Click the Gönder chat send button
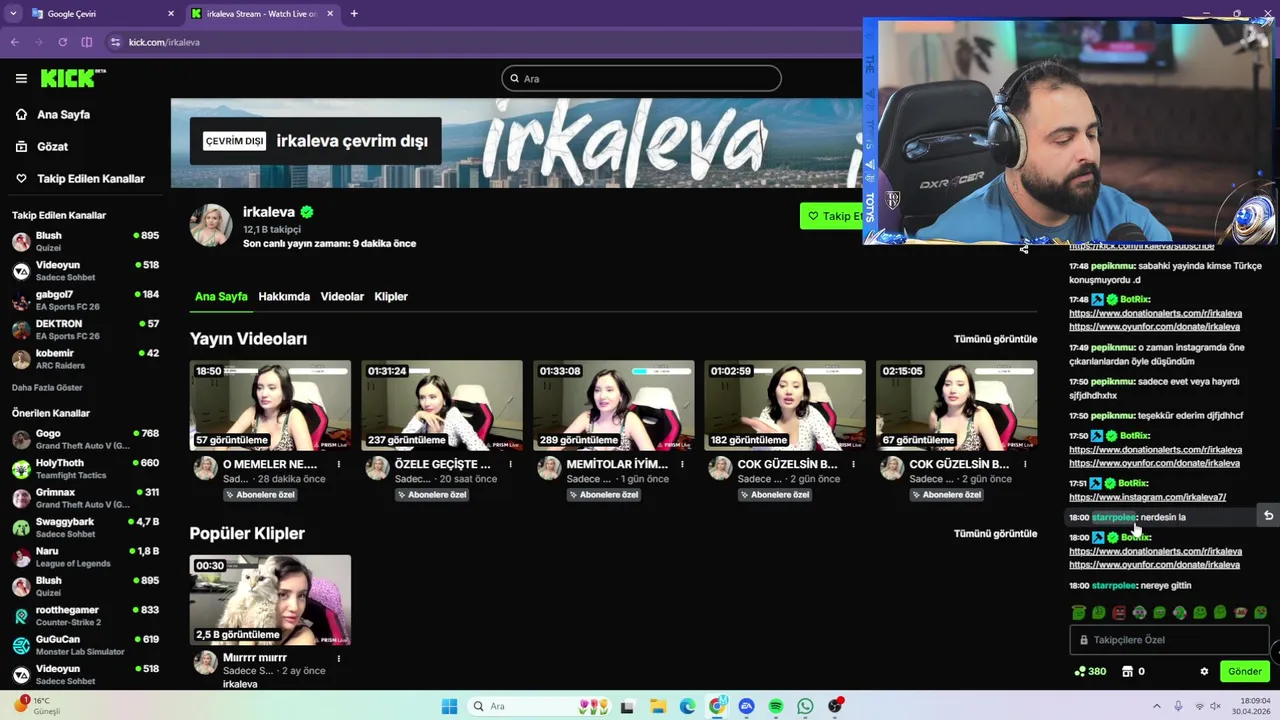Image resolution: width=1280 pixels, height=720 pixels. pyautogui.click(x=1245, y=671)
